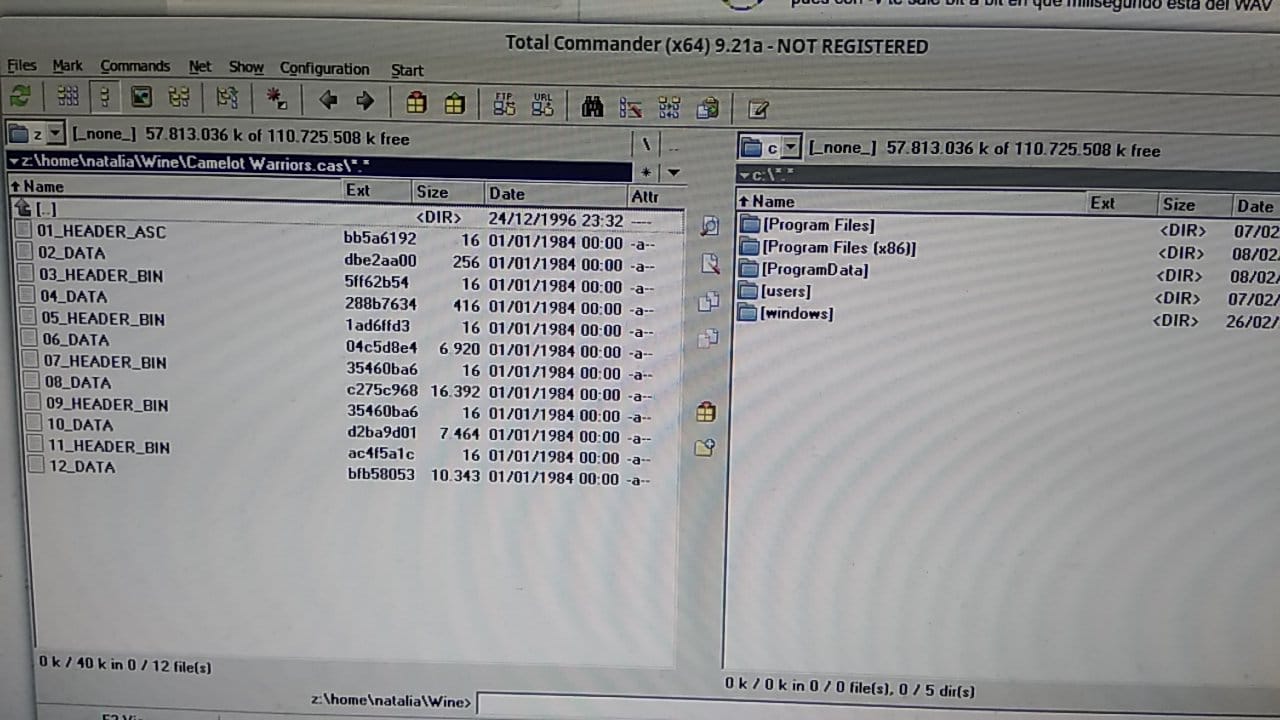
Task: Sort left panel by Size column
Action: [x=448, y=192]
